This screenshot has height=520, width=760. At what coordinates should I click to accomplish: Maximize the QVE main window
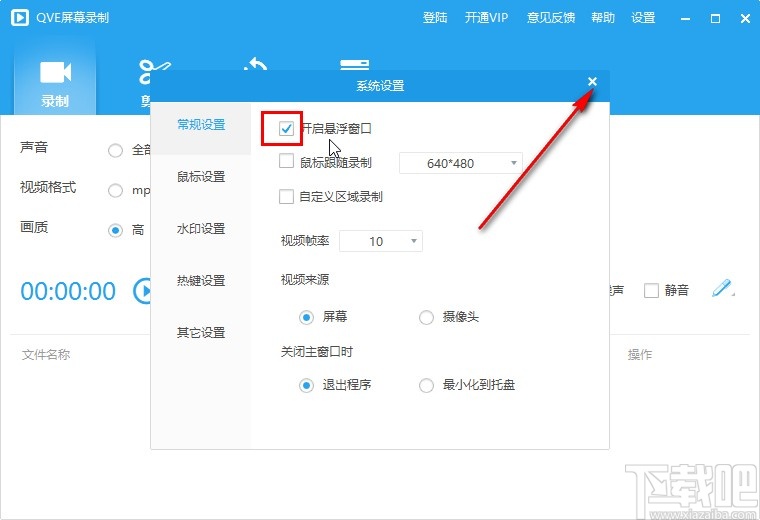[x=715, y=18]
